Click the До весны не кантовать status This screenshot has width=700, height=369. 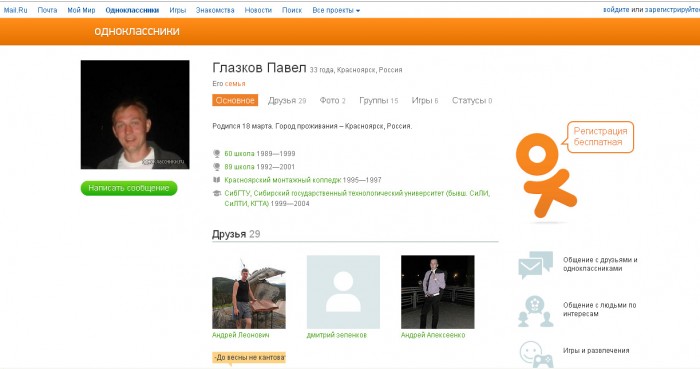[249, 358]
